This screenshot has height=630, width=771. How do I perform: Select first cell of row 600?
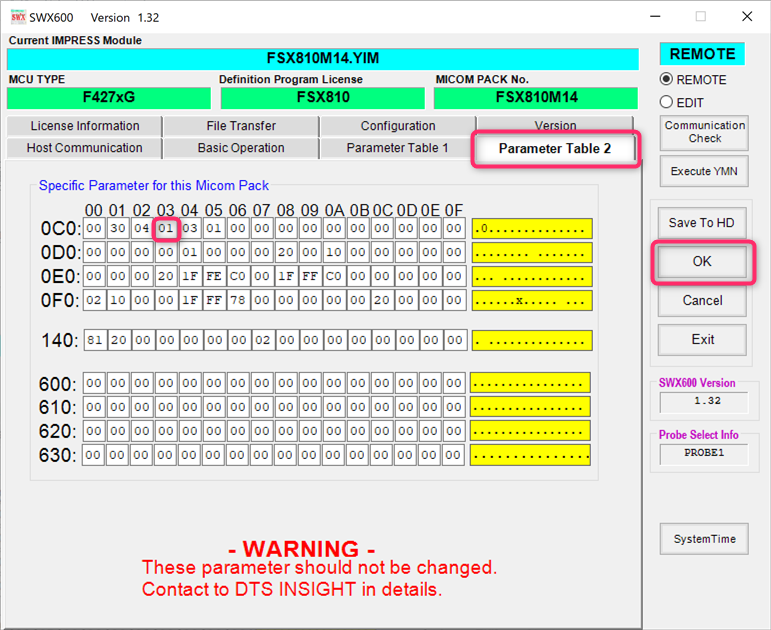94,383
